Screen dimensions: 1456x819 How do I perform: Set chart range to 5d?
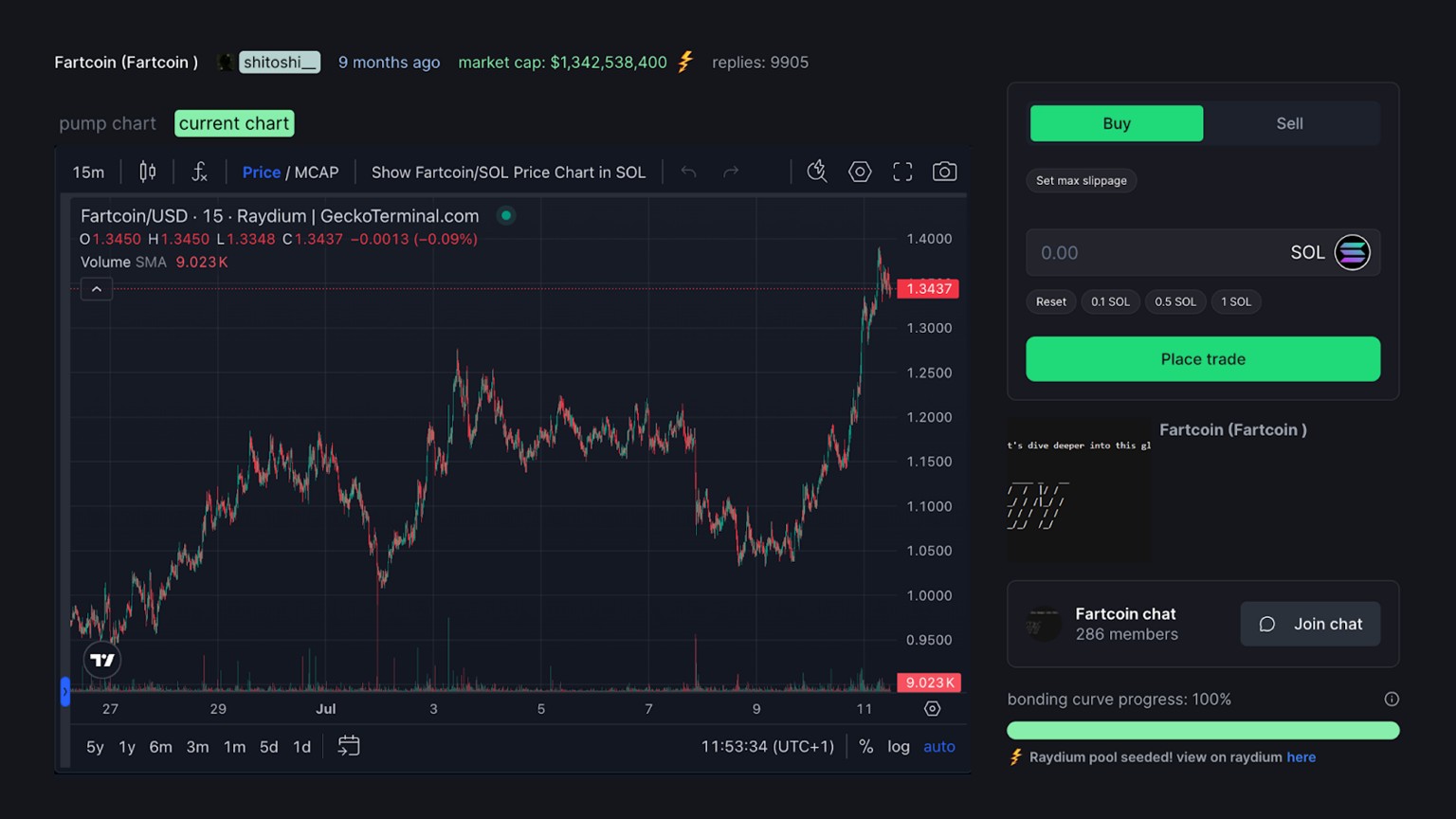coord(269,747)
